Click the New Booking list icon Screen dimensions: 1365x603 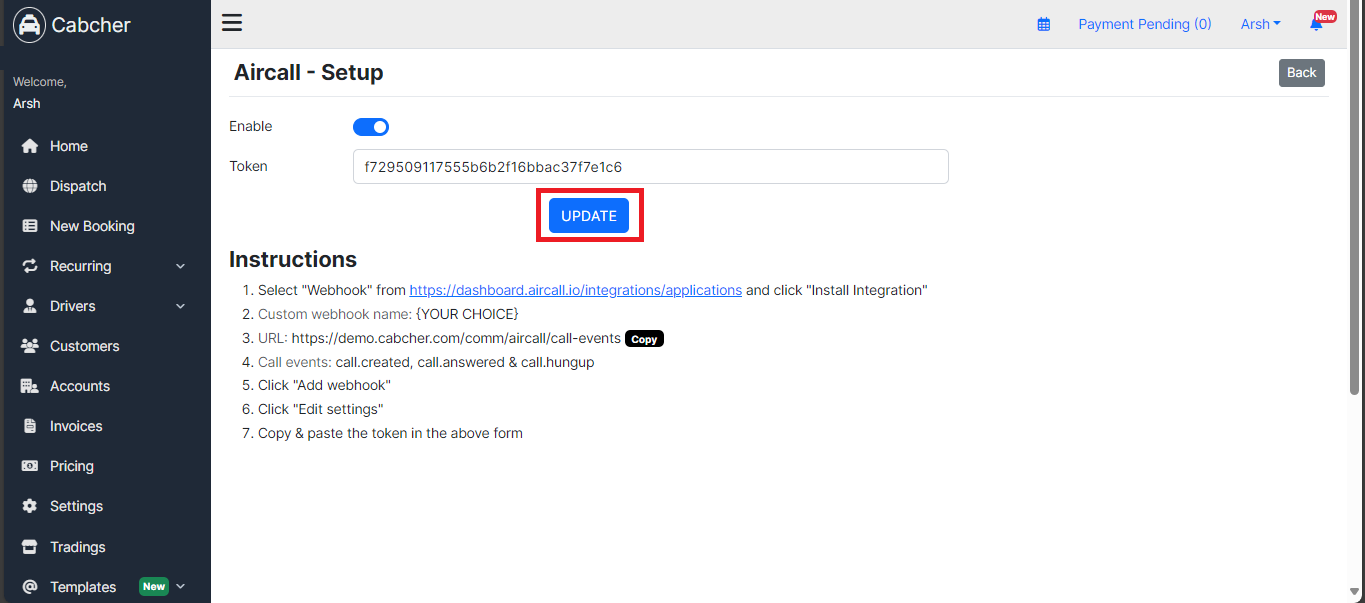click(x=30, y=226)
